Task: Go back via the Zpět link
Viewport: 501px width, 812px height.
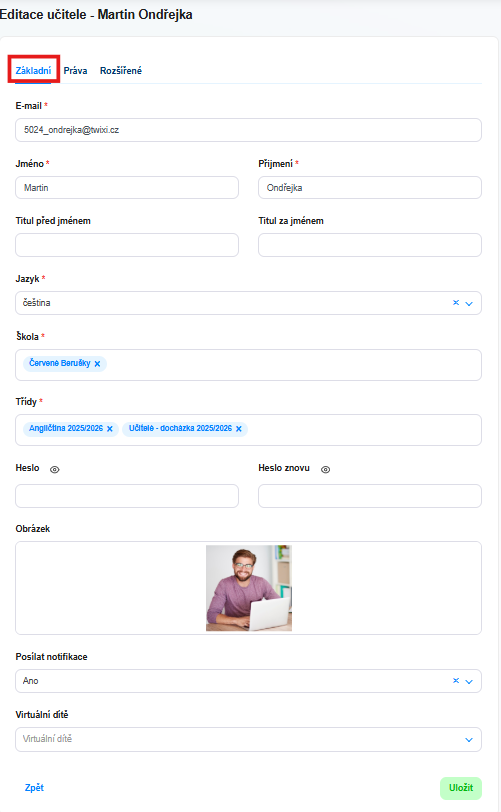Action: (34, 788)
